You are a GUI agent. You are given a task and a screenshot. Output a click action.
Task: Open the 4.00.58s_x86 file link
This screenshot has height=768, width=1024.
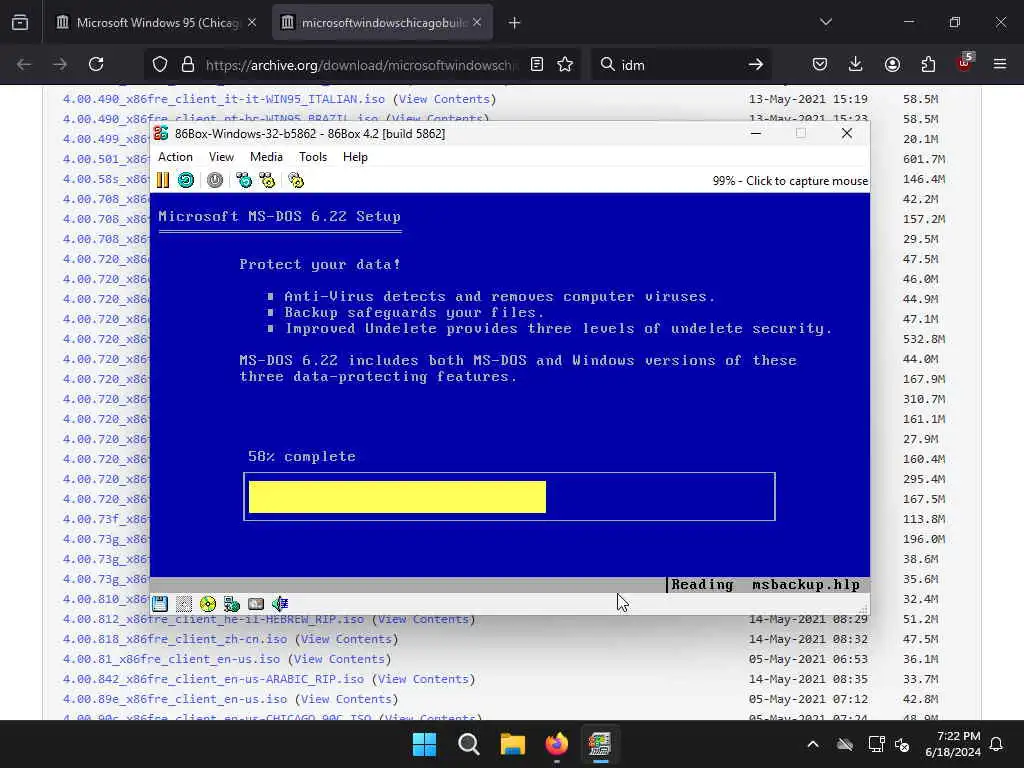click(106, 179)
